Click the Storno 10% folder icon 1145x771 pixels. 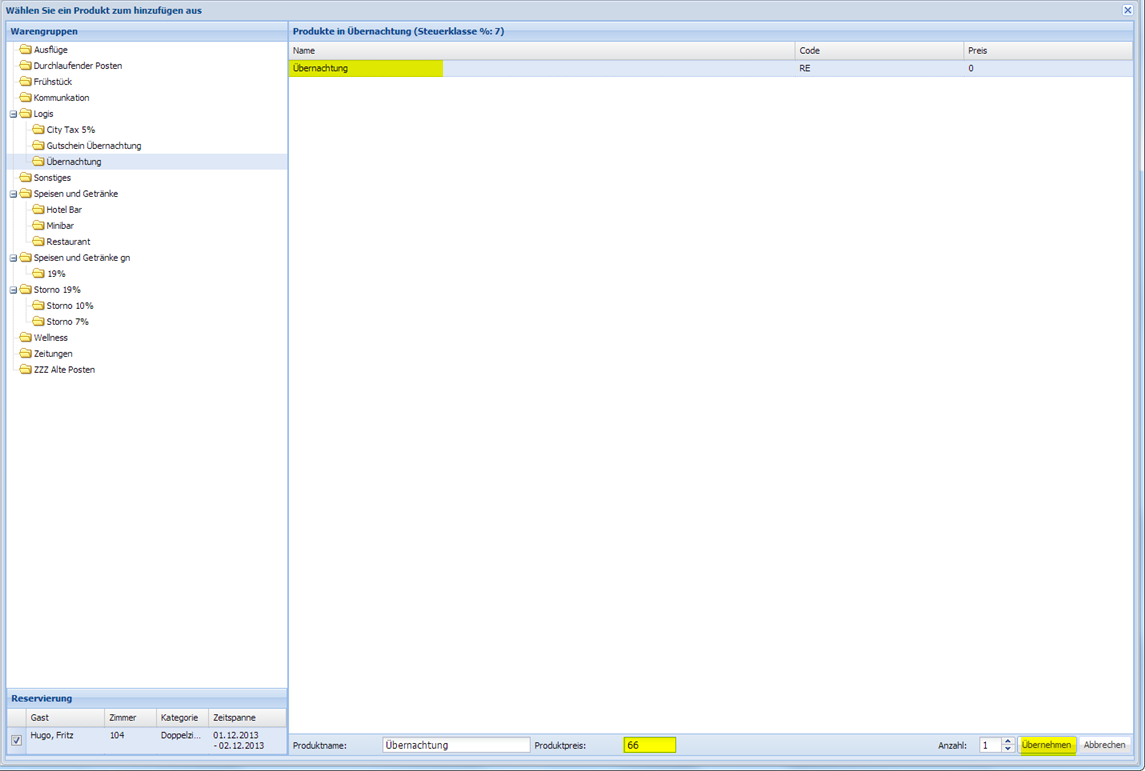(39, 306)
